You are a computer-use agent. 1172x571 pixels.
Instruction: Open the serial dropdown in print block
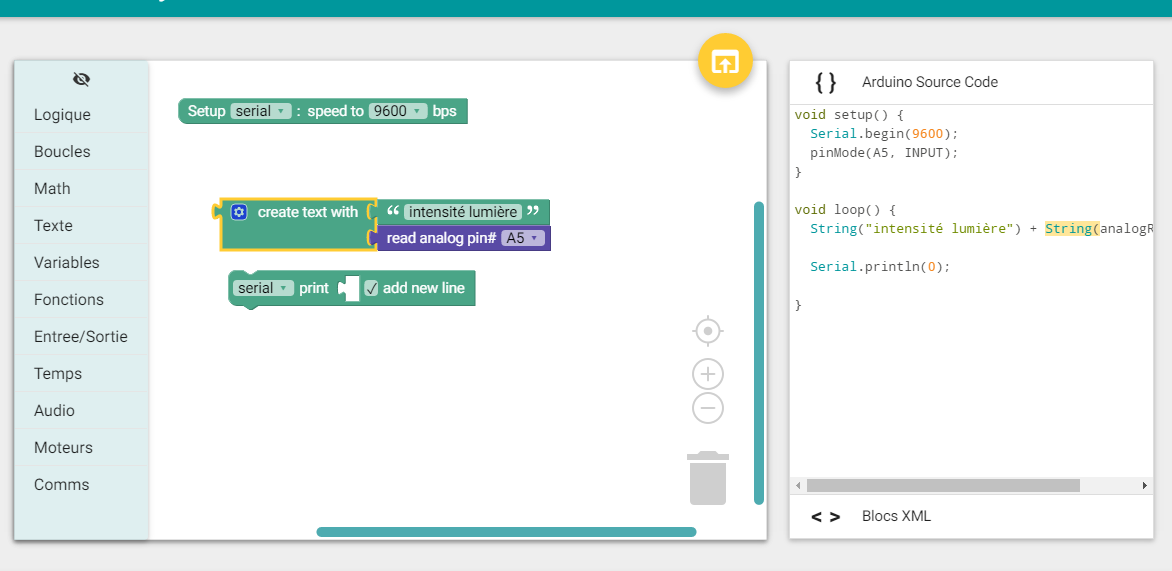point(263,288)
